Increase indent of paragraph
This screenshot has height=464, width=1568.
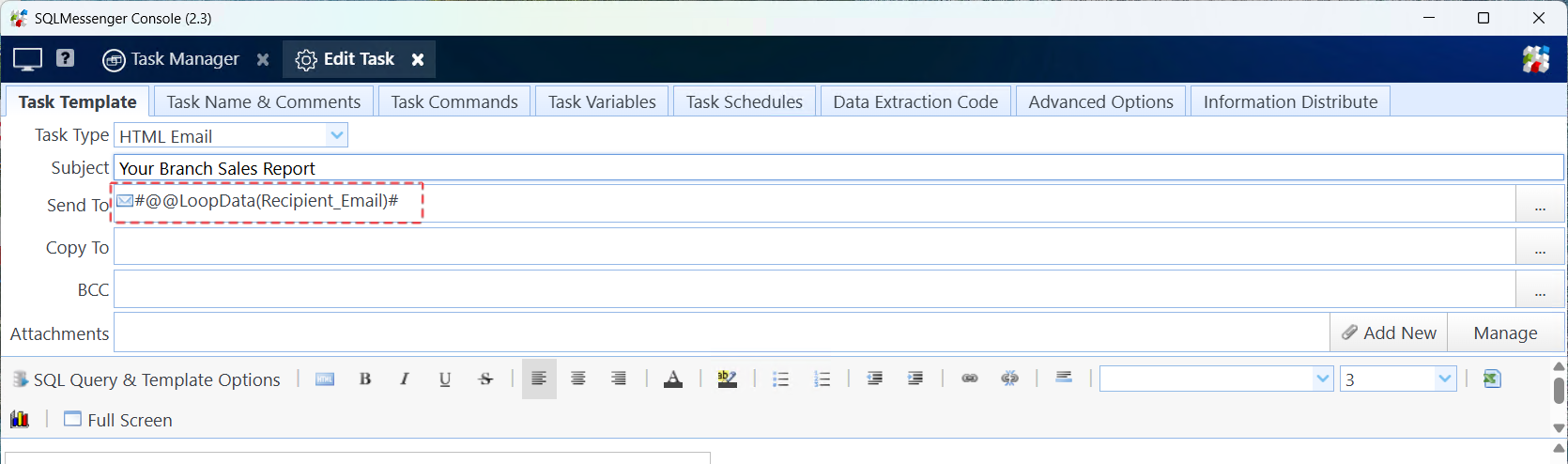tap(915, 379)
